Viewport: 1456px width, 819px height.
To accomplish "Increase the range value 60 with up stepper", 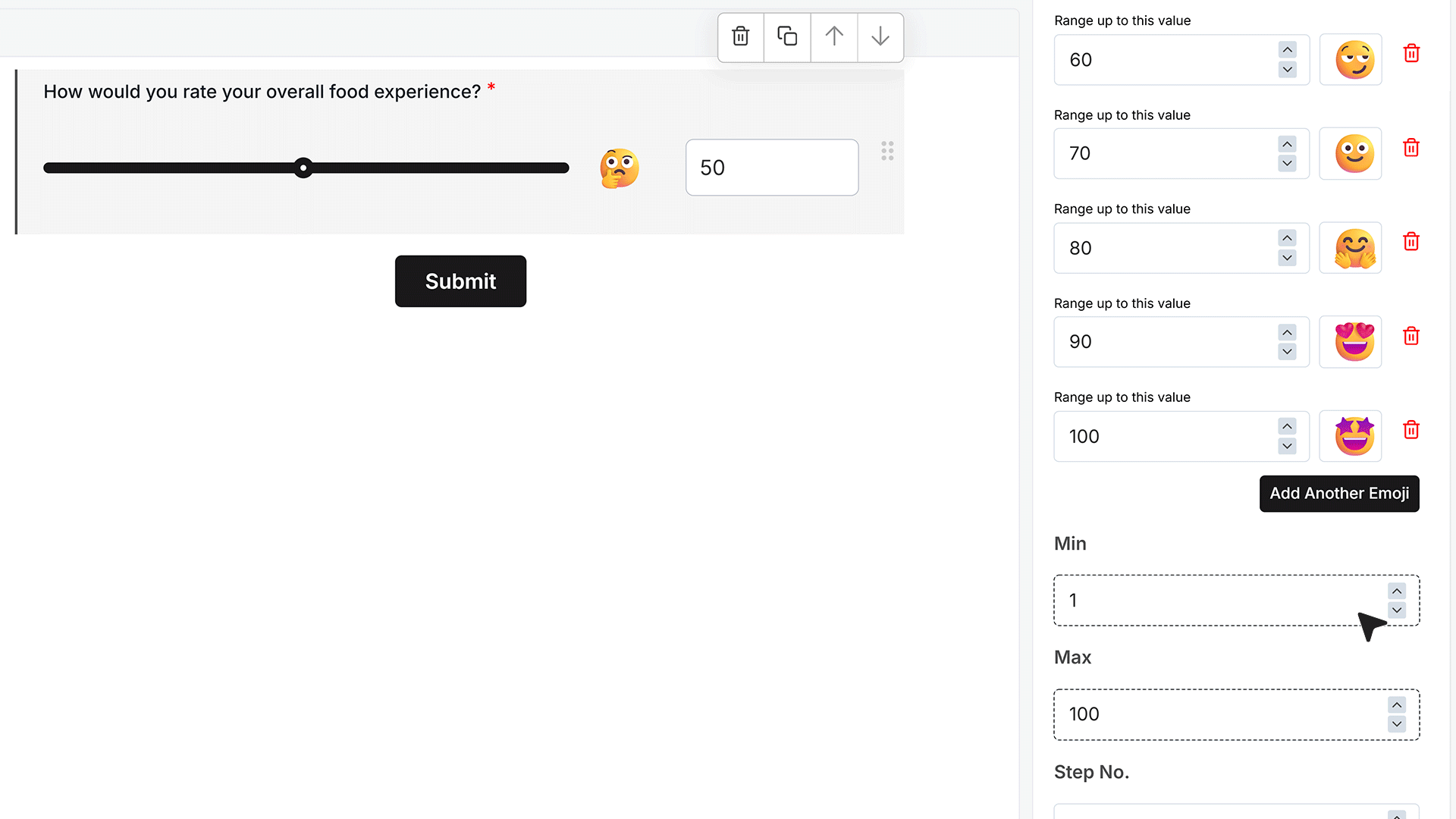I will 1287,50.
